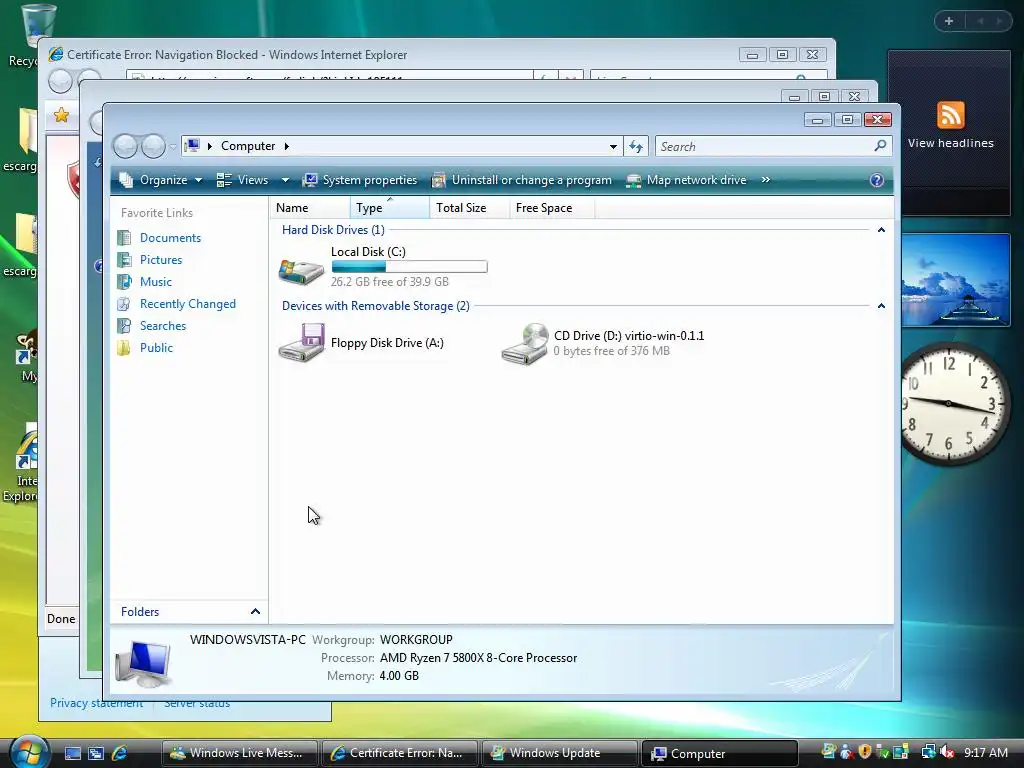Click the WINDOWSVISTA-PC name text
This screenshot has height=768, width=1024.
[248, 639]
